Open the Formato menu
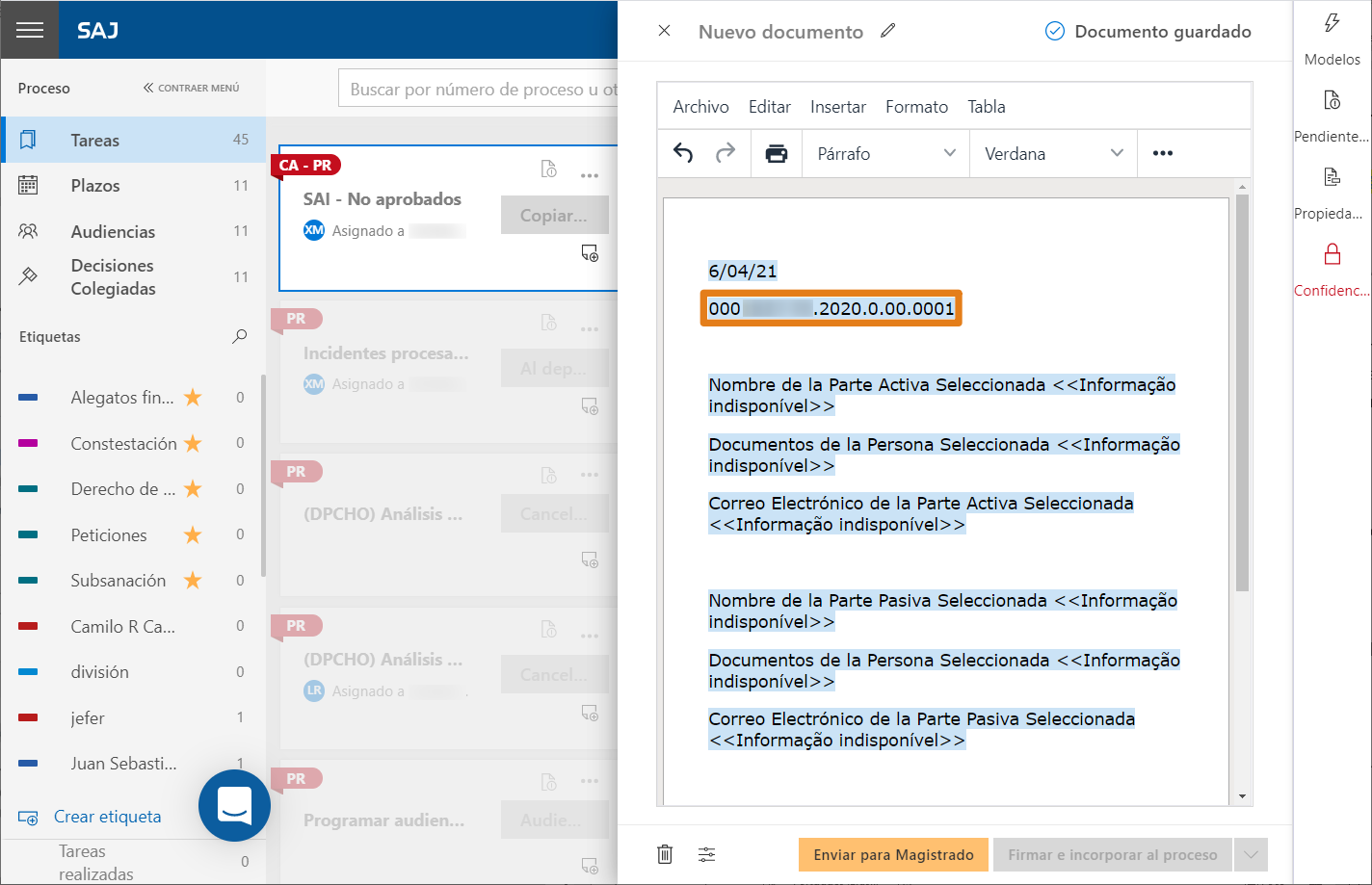Image resolution: width=1372 pixels, height=885 pixels. pos(917,107)
